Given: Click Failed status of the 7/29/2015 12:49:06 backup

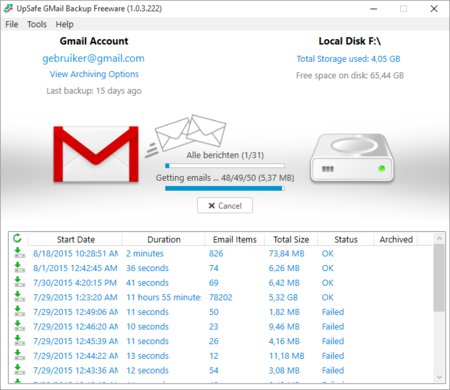Looking at the screenshot, I should (x=333, y=312).
